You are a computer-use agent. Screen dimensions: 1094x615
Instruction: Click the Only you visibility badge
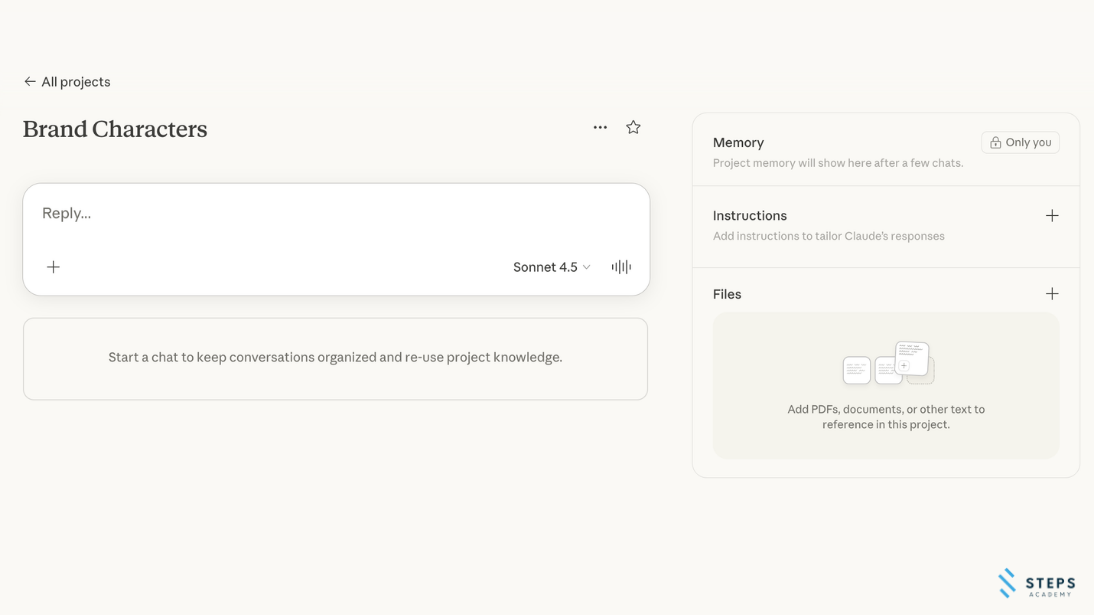[x=1020, y=143]
